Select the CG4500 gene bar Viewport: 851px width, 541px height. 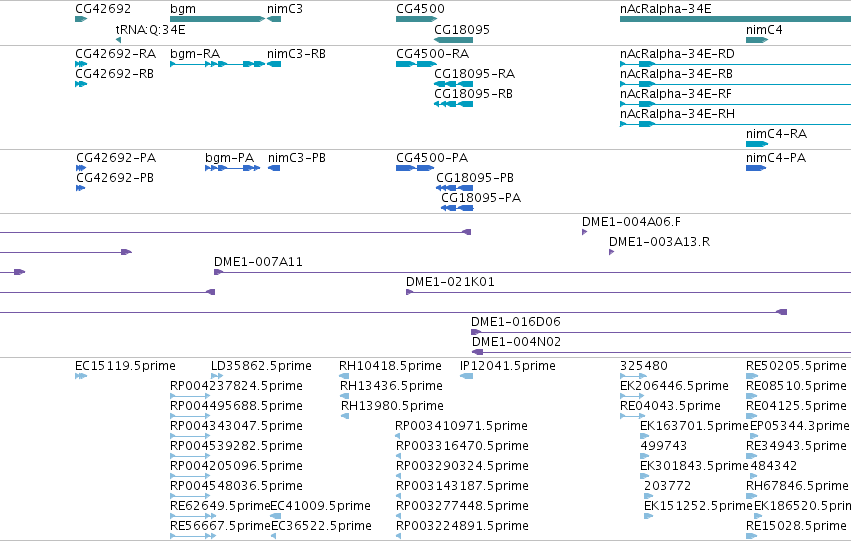416,19
